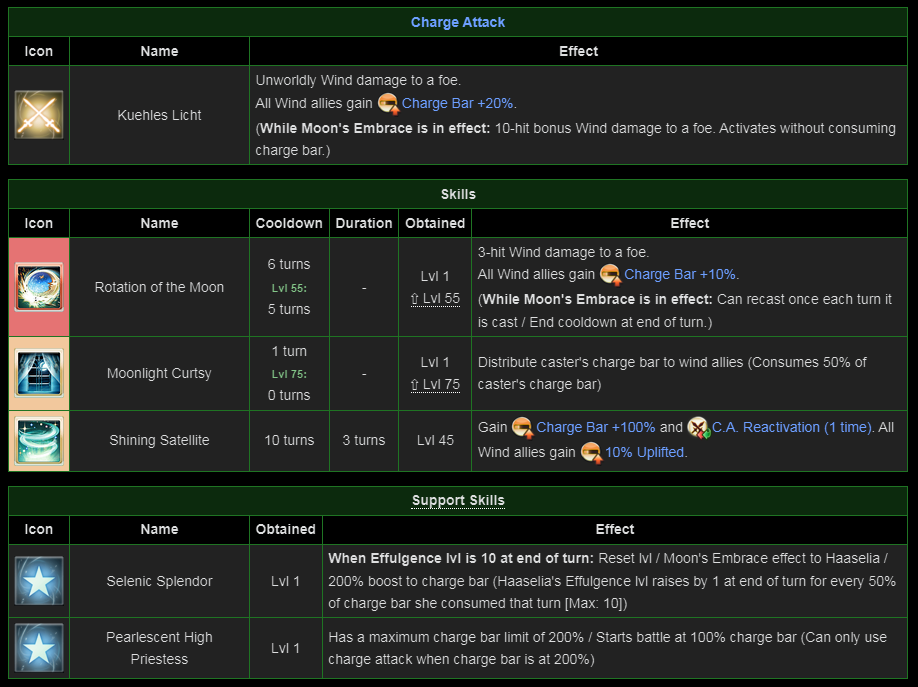The image size is (918, 687).
Task: Click the Selenic Splendor support skill icon
Action: click(x=39, y=581)
